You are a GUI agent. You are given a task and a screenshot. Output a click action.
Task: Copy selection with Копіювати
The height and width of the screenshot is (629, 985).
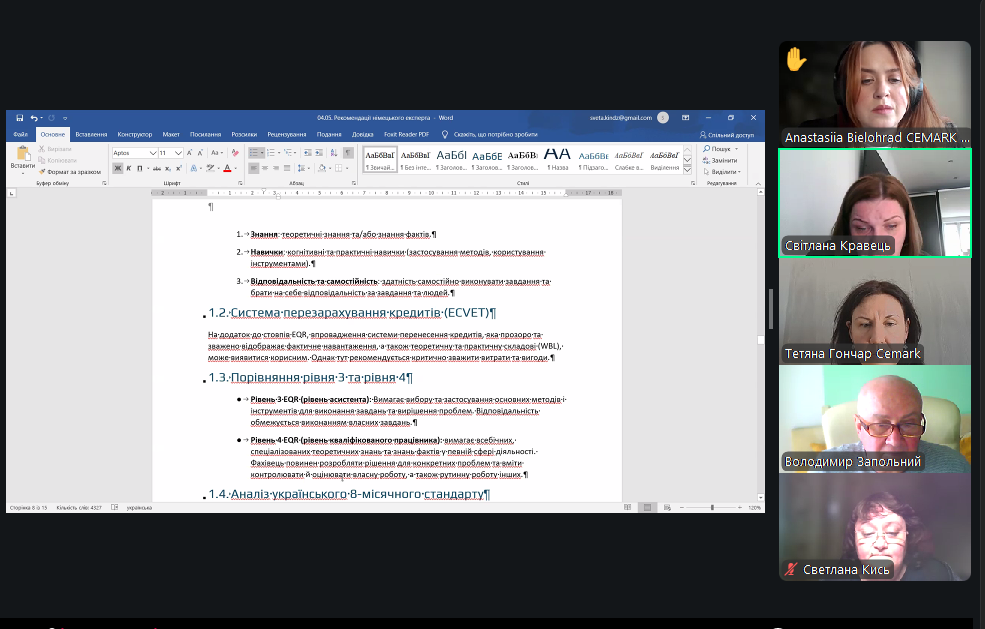[x=57, y=160]
